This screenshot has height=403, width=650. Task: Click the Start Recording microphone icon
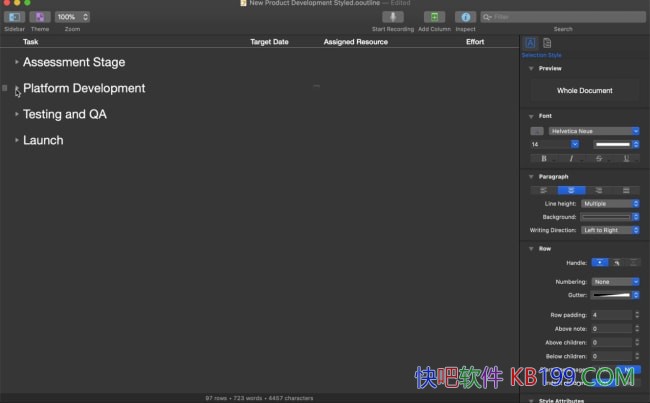point(393,17)
